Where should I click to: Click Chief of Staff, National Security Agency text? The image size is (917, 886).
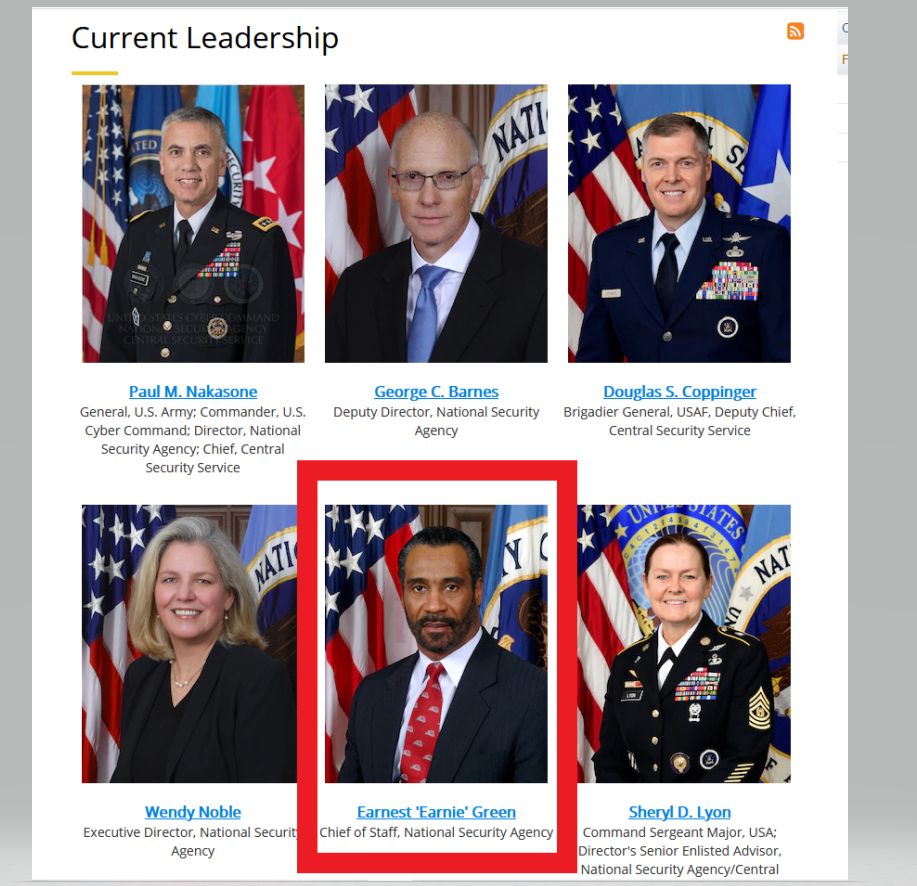(436, 832)
